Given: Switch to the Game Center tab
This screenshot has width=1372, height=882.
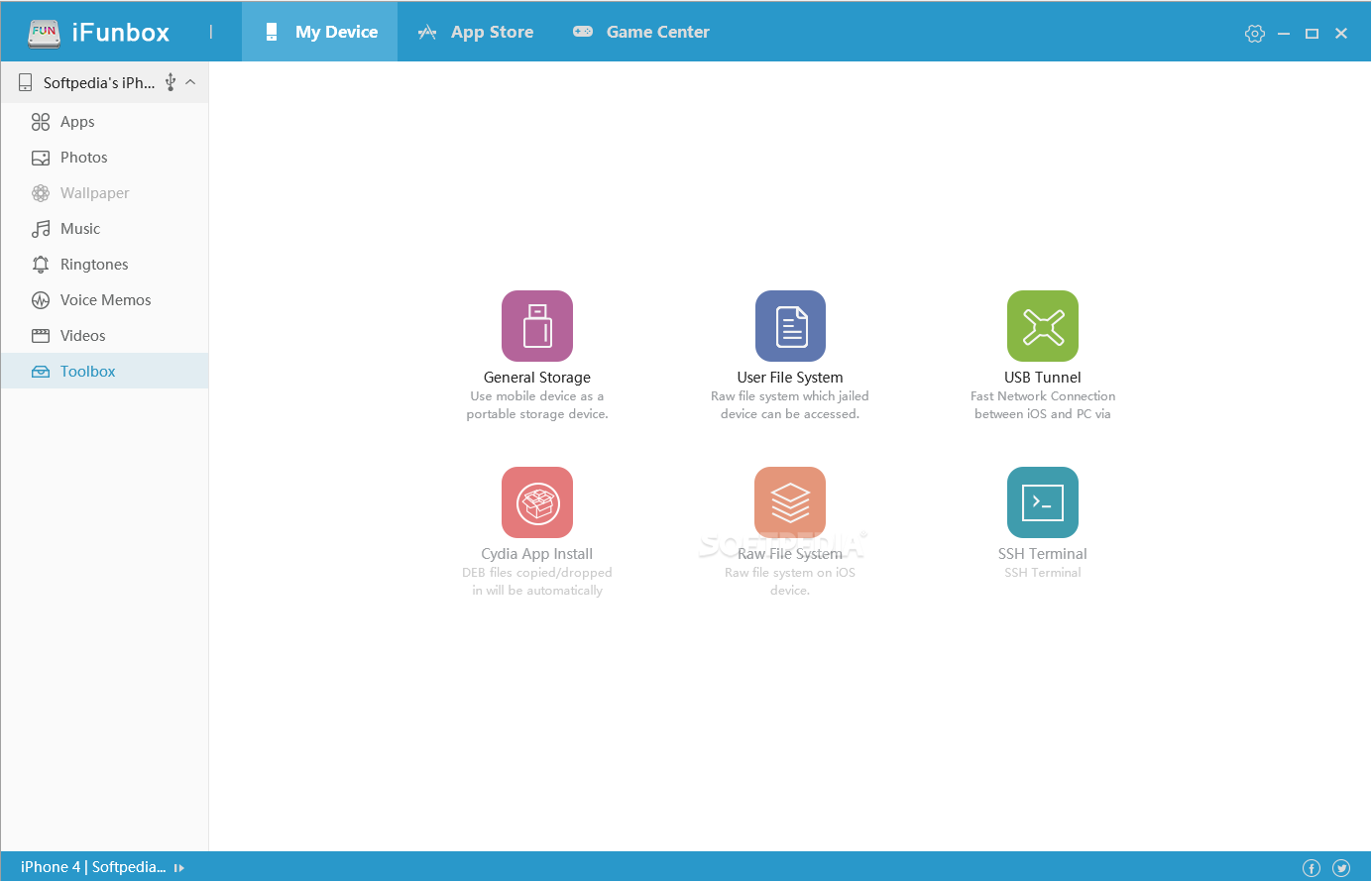Looking at the screenshot, I should tap(641, 32).
